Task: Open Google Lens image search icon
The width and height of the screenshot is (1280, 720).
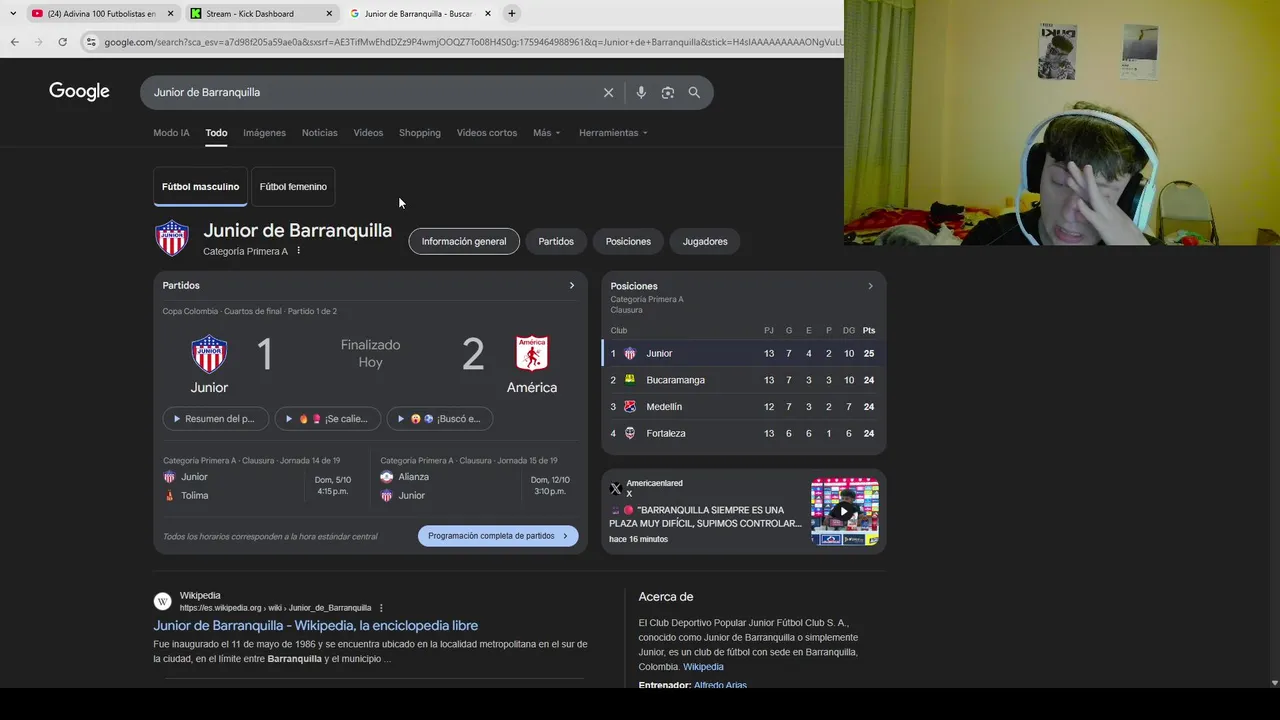Action: (667, 92)
